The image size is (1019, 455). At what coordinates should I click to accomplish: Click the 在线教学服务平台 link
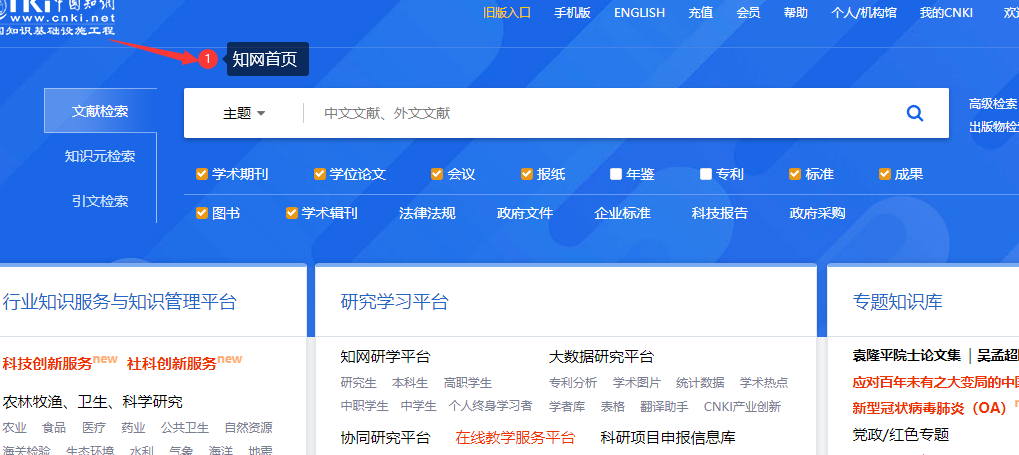pyautogui.click(x=515, y=437)
